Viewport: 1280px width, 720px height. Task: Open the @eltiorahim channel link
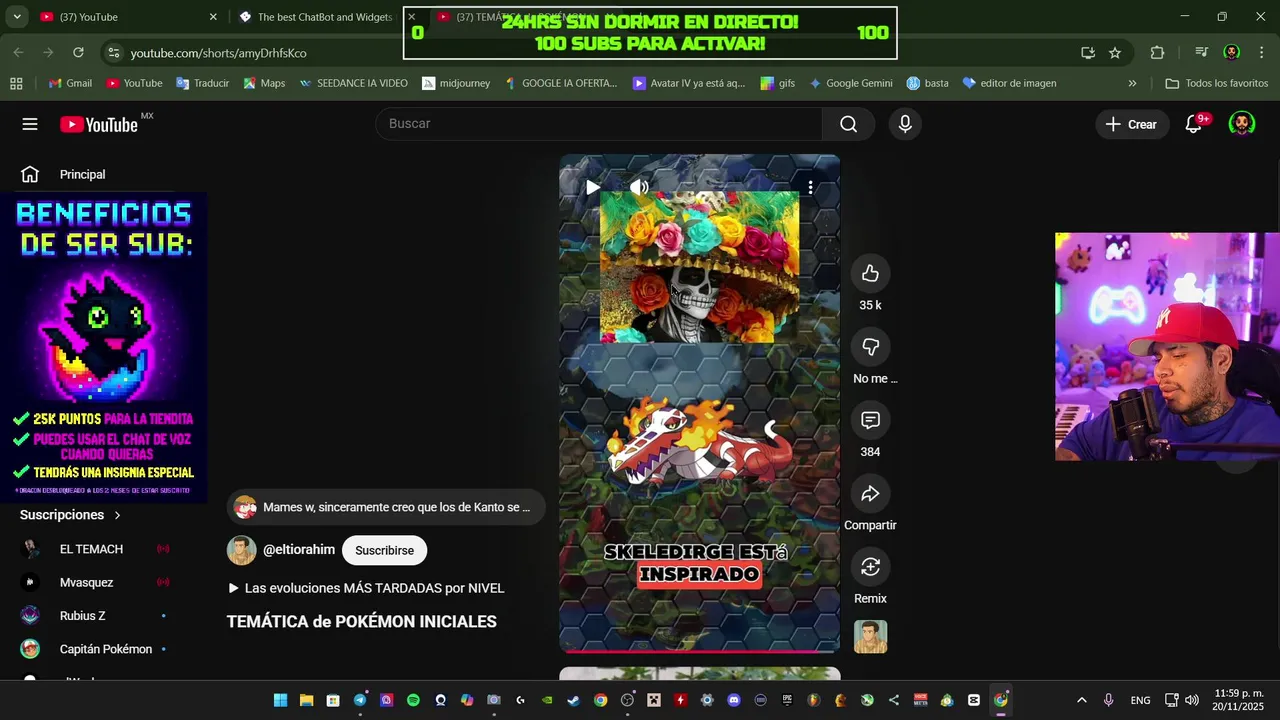click(299, 550)
